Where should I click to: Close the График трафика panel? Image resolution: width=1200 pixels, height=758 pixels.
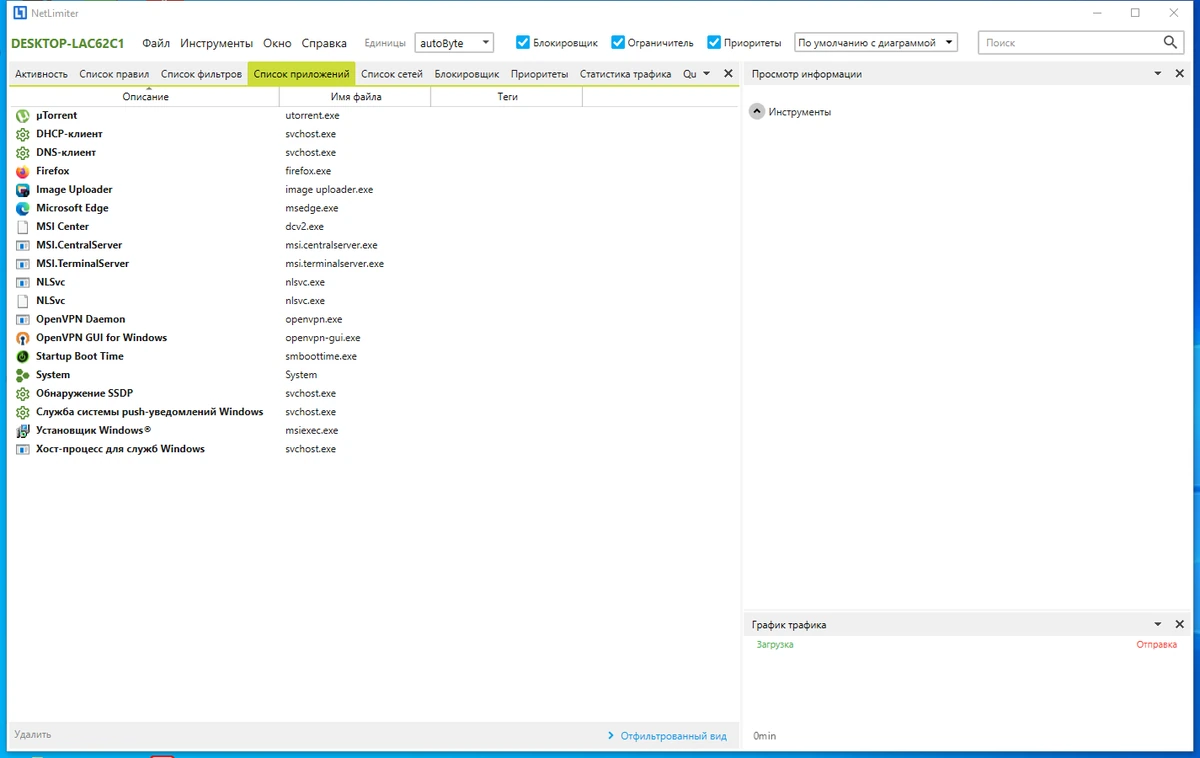1179,624
